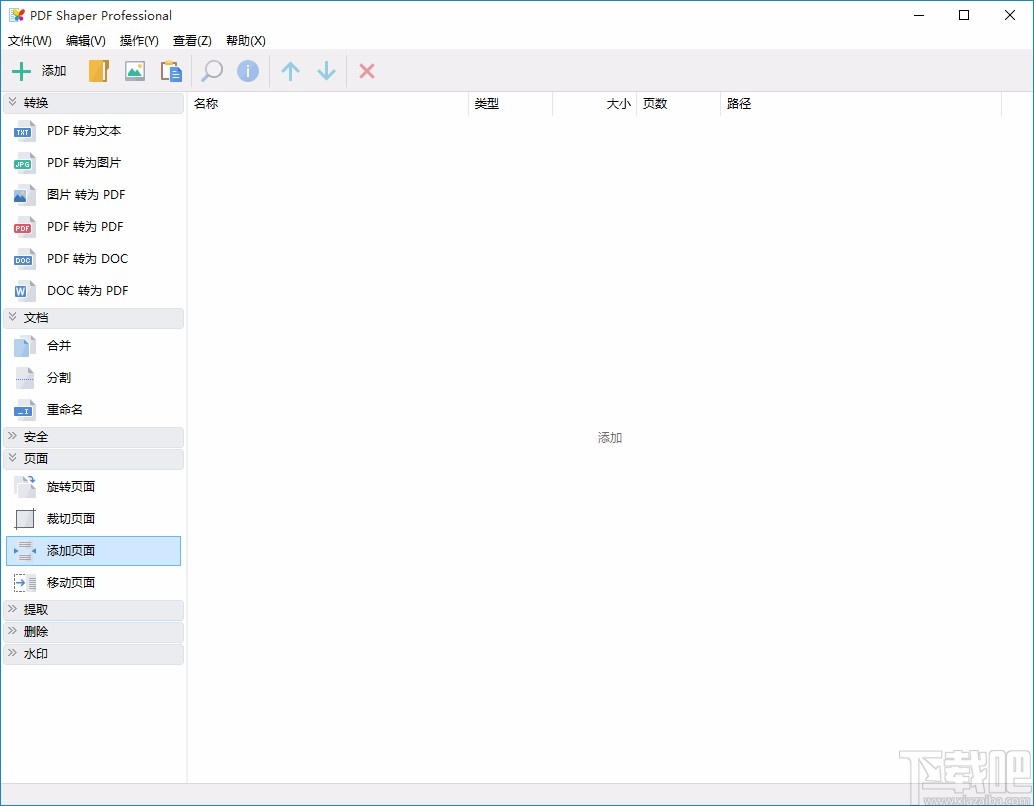Select the PDF 转为 DOC tool
The height and width of the screenshot is (806, 1034).
(x=87, y=258)
